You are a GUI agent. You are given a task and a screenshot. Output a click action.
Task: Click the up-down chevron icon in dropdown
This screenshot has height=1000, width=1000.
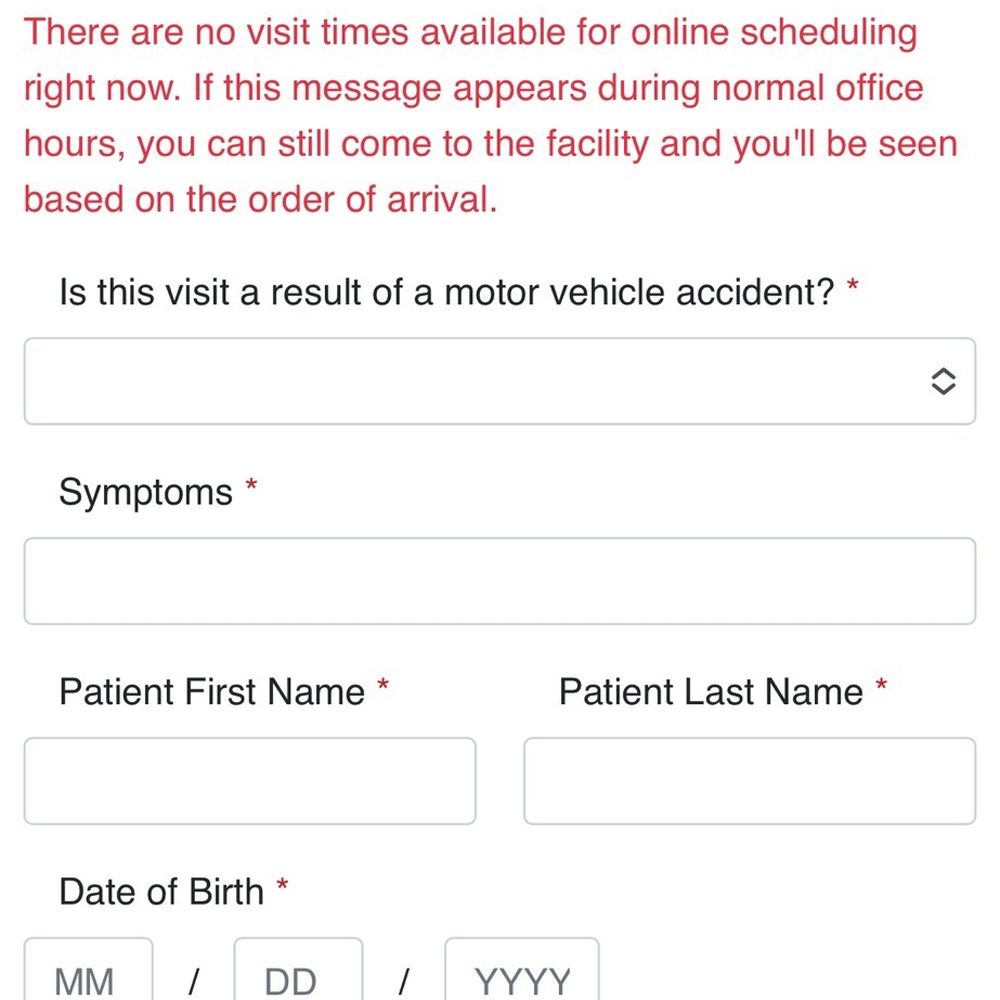(x=943, y=381)
